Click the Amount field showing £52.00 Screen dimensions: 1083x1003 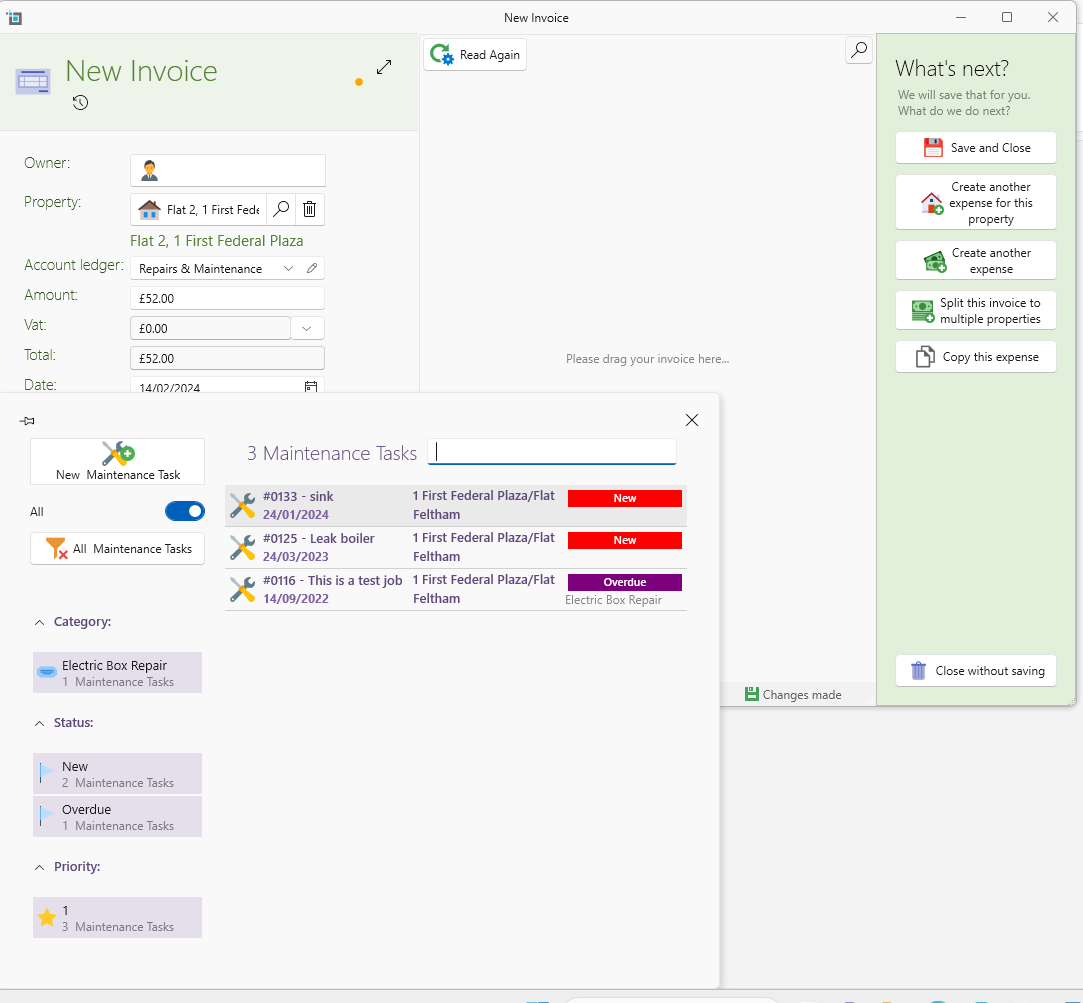pyautogui.click(x=227, y=298)
